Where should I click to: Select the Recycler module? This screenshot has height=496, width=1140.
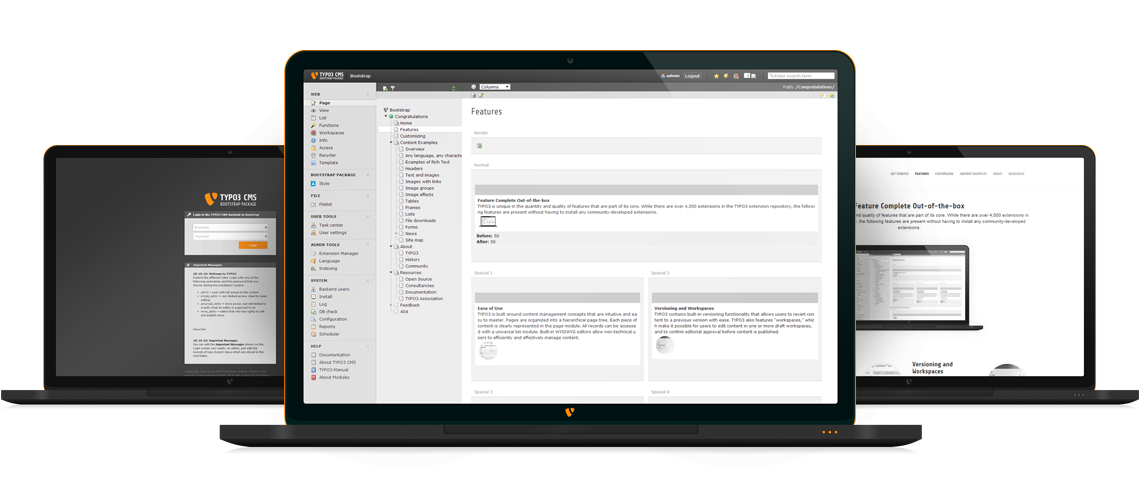click(x=327, y=155)
